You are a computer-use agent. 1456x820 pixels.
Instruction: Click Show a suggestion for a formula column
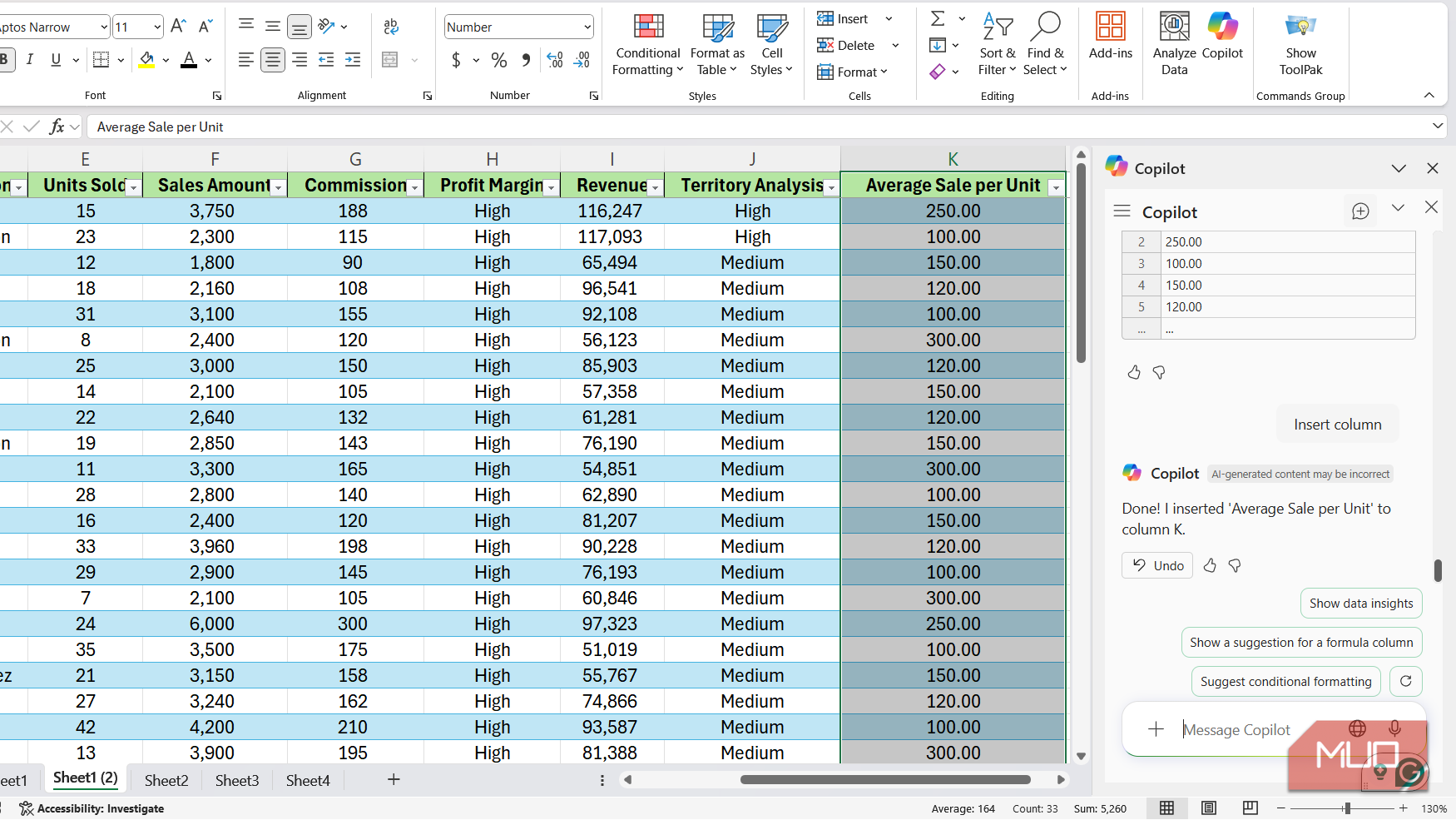[1301, 642]
